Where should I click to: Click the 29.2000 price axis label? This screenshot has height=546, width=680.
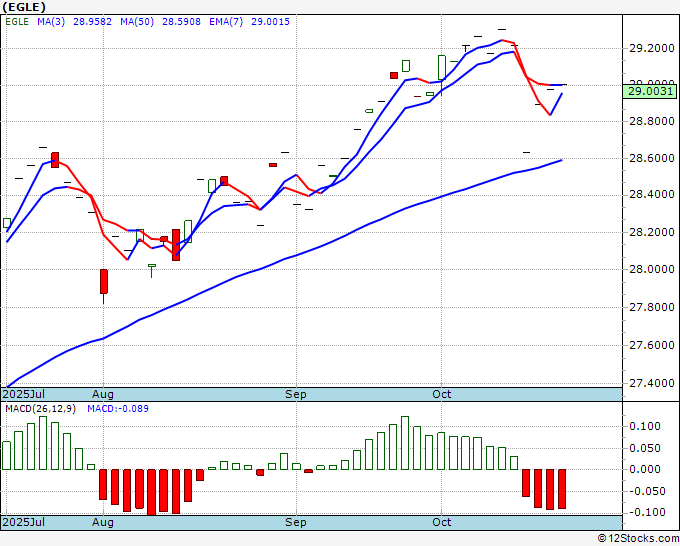652,48
